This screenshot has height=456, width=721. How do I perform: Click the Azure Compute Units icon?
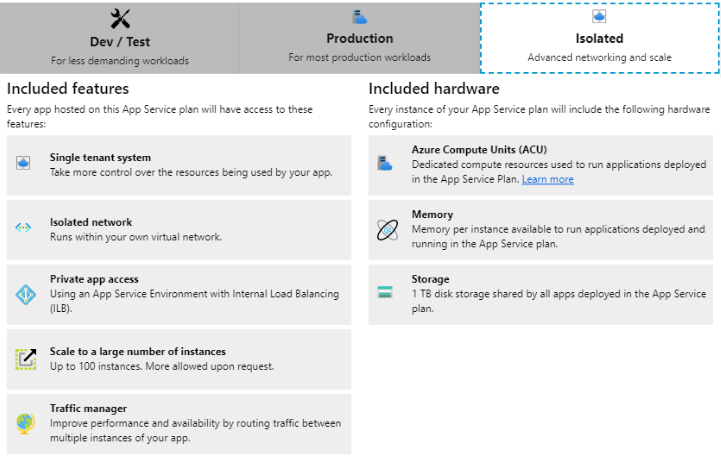coord(386,164)
